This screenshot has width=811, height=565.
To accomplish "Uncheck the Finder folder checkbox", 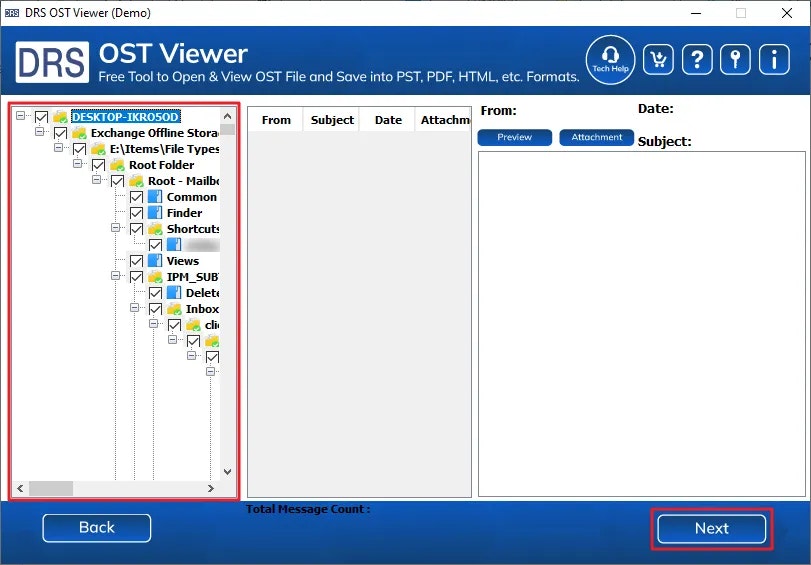I will tap(137, 213).
